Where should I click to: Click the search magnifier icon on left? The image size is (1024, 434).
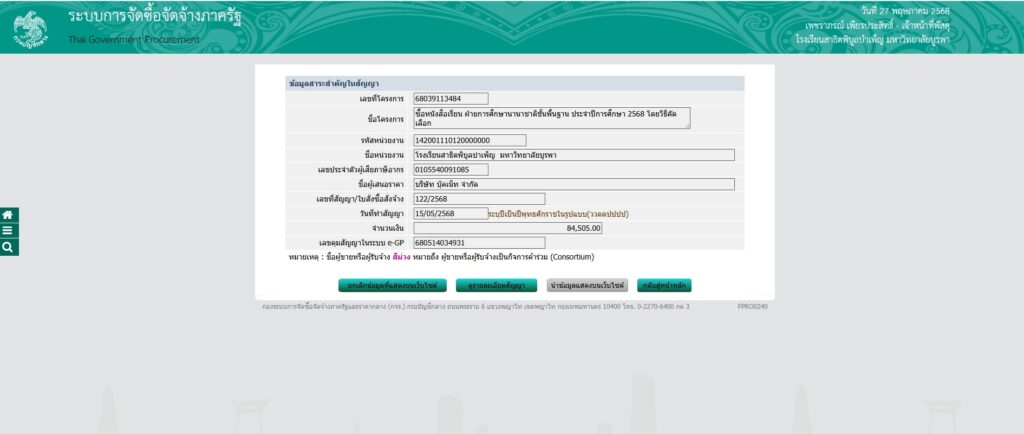(x=8, y=247)
